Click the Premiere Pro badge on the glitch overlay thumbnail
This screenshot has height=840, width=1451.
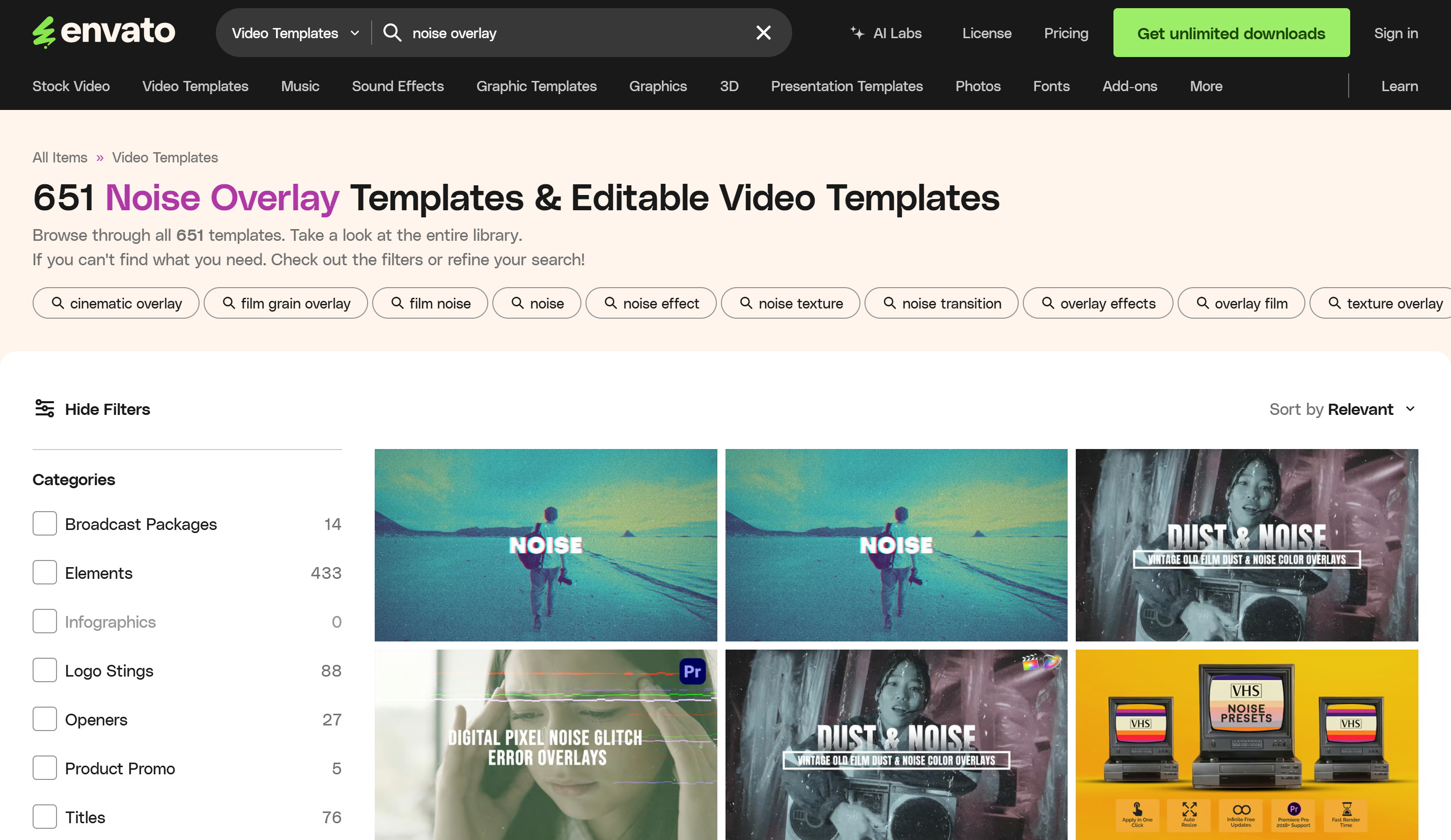pos(693,671)
